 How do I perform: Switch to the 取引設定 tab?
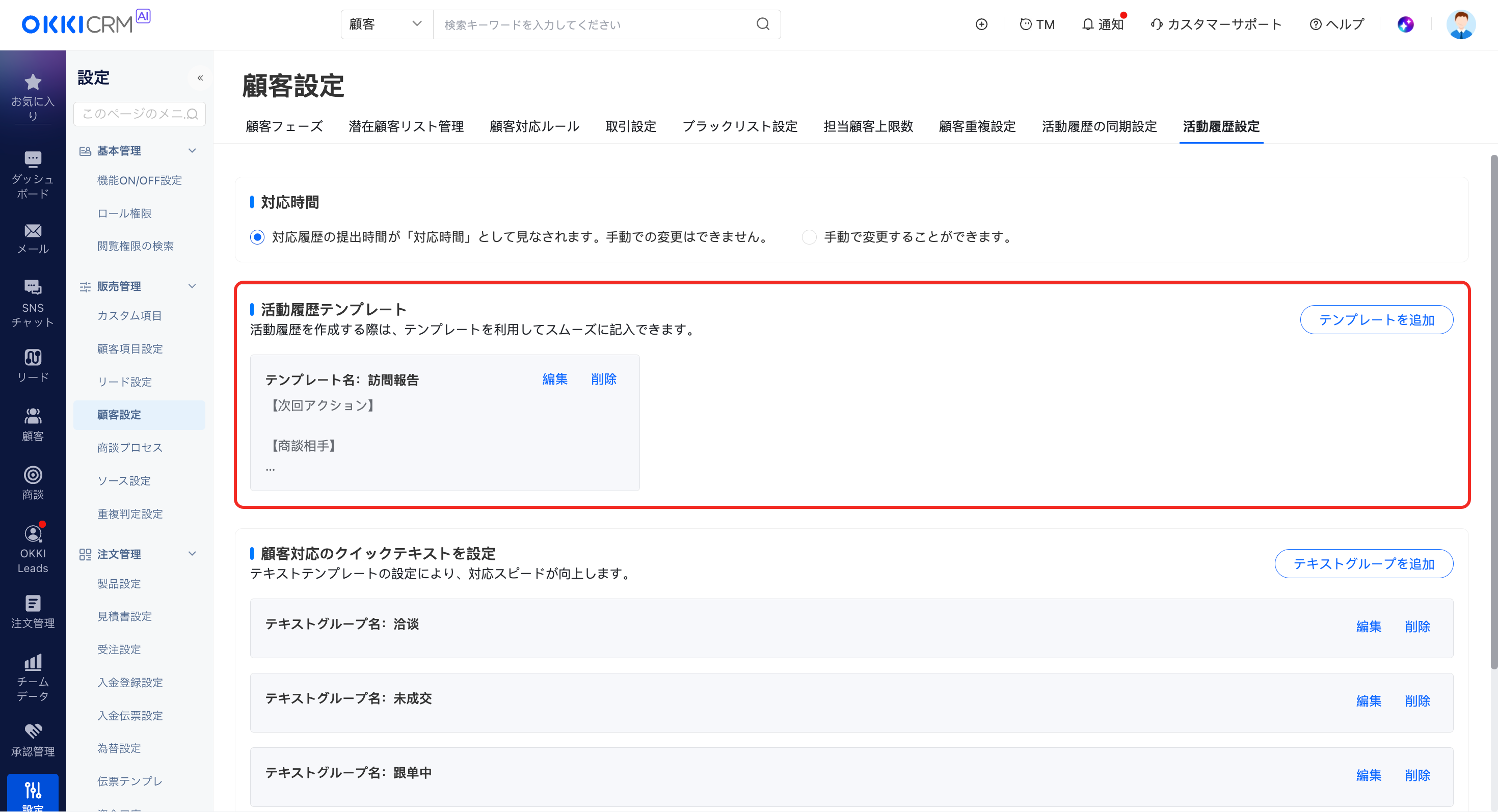tap(631, 126)
